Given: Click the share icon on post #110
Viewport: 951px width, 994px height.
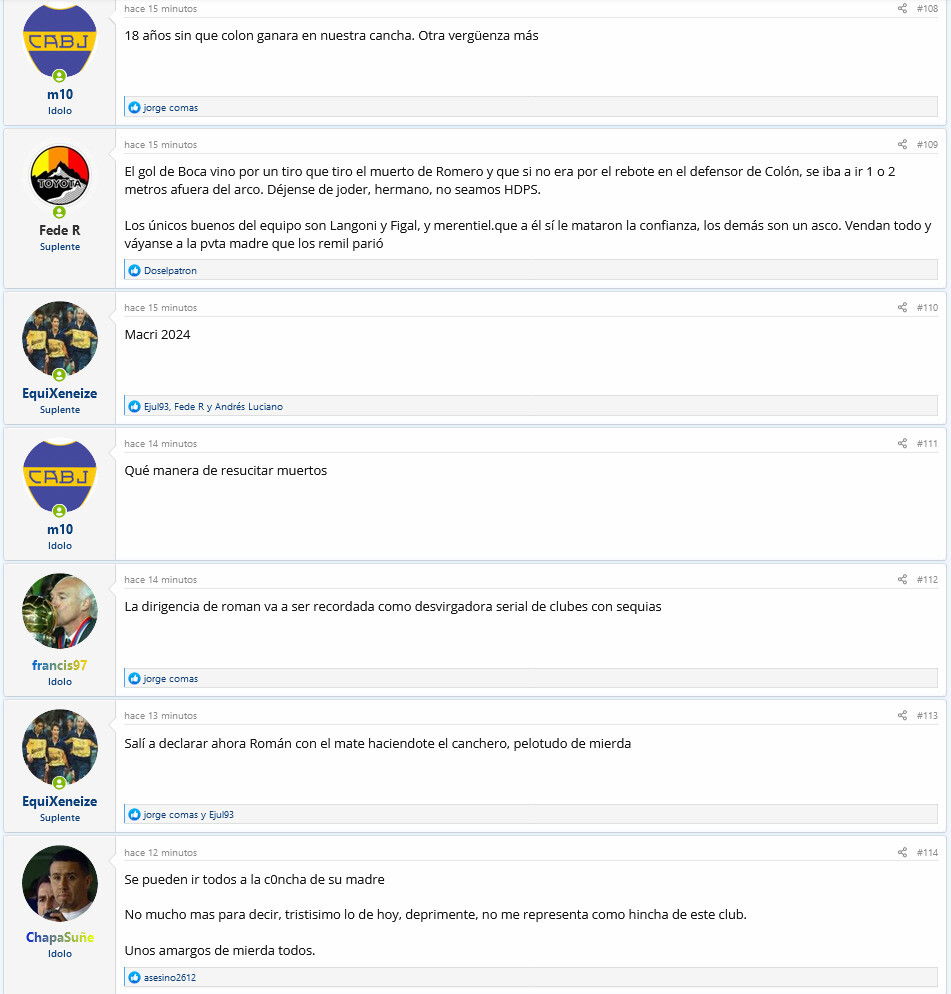Looking at the screenshot, I should [x=902, y=307].
